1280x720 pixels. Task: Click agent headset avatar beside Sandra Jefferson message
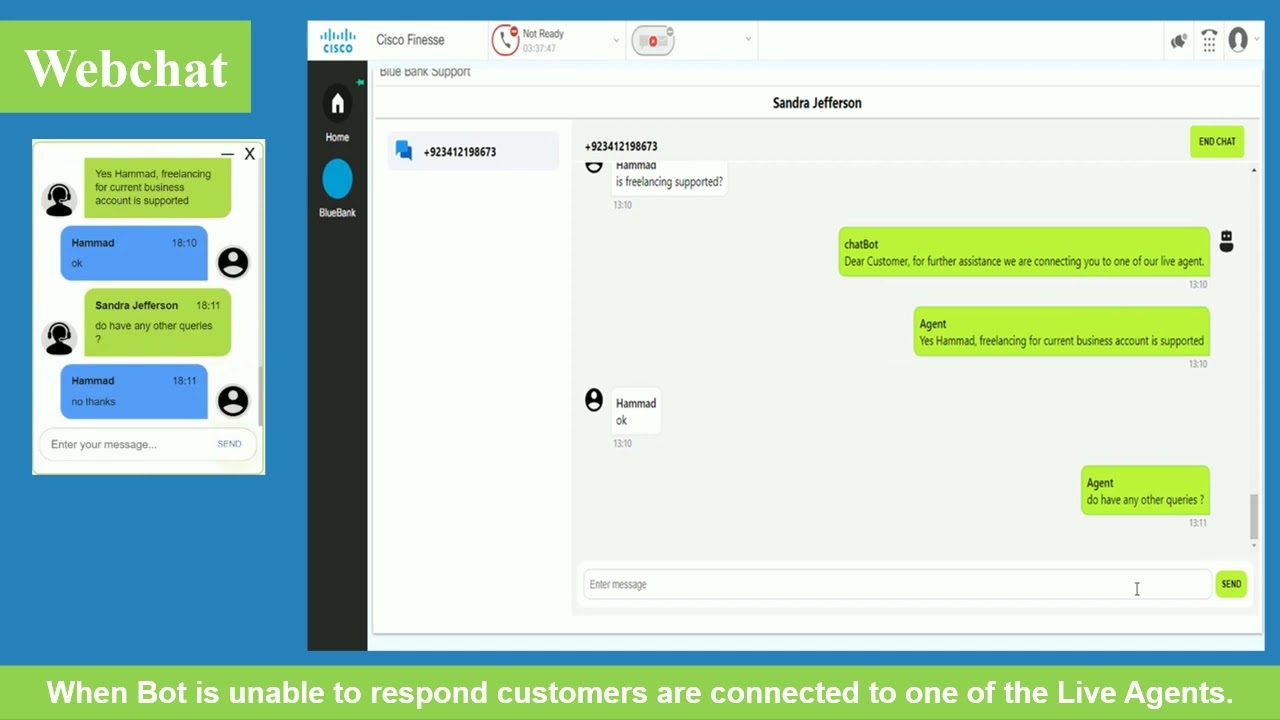tap(59, 337)
